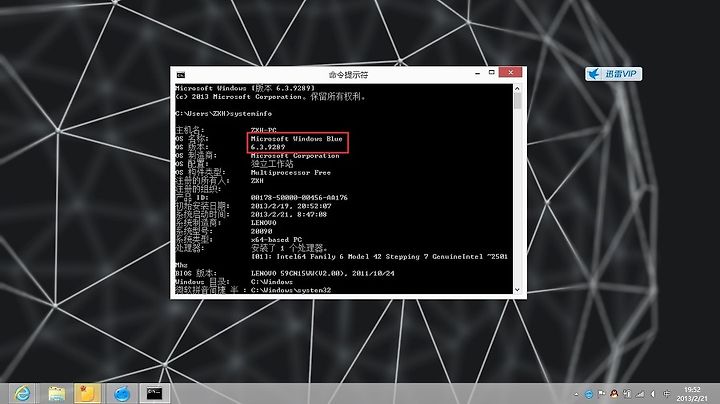Click the 命令提示符 window title
The image size is (720, 404).
[348, 75]
